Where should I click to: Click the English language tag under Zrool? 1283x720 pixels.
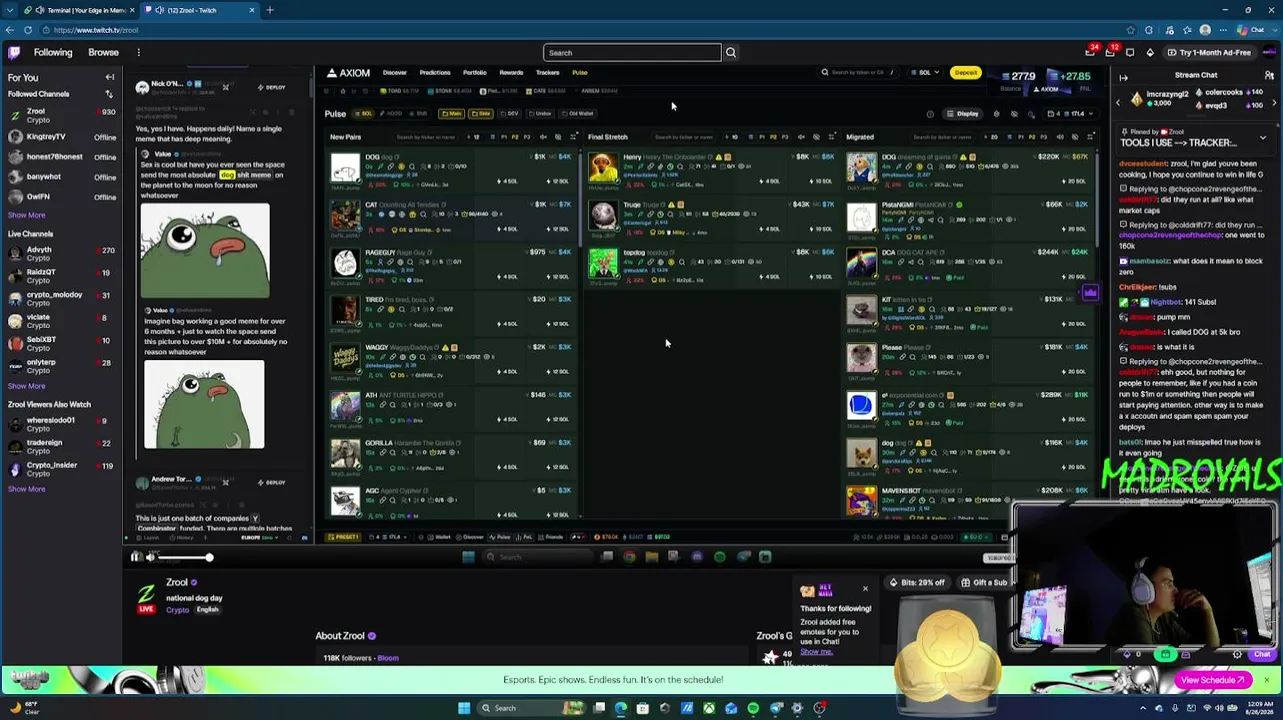[207, 609]
